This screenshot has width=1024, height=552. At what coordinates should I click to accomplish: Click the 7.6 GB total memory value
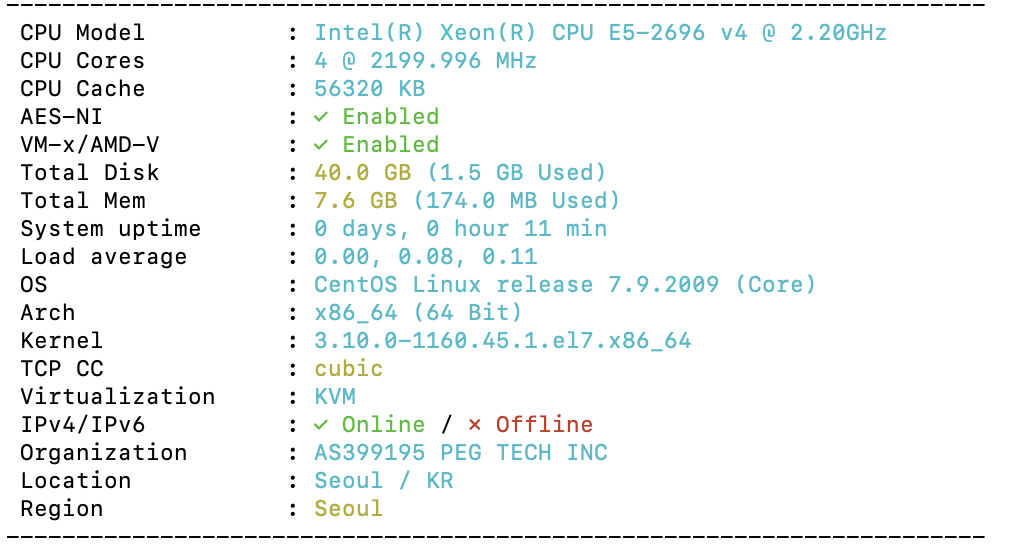356,201
